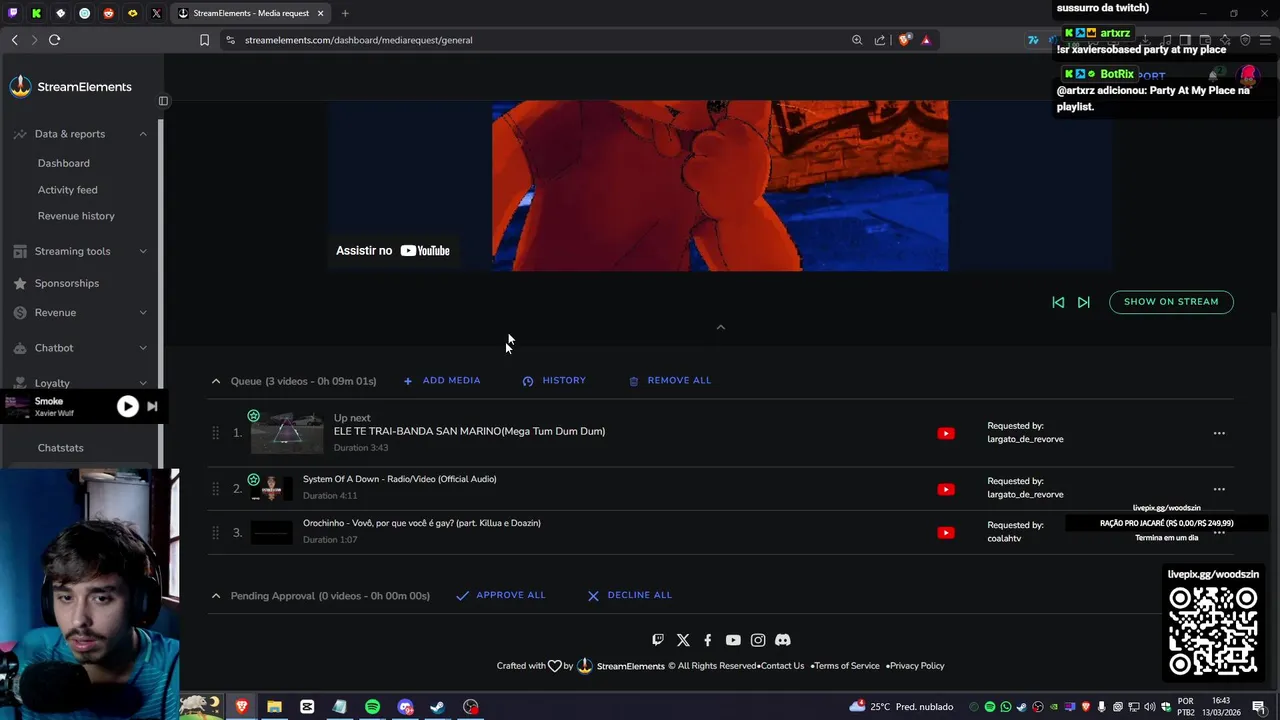The image size is (1280, 720).
Task: Open Sponsorships in the sidebar
Action: tap(67, 283)
